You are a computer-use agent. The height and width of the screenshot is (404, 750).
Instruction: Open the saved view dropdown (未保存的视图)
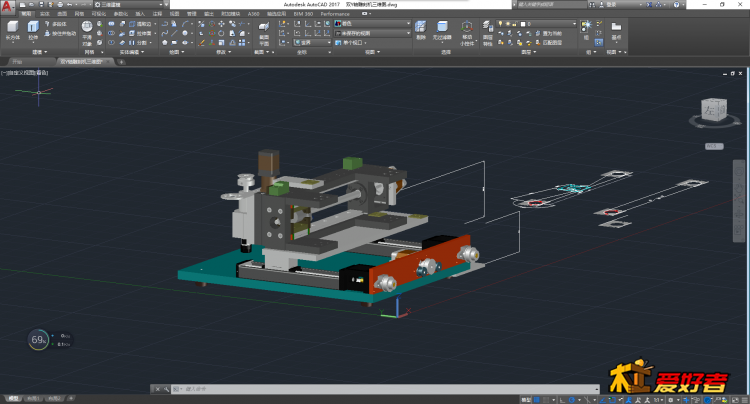pyautogui.click(x=373, y=33)
